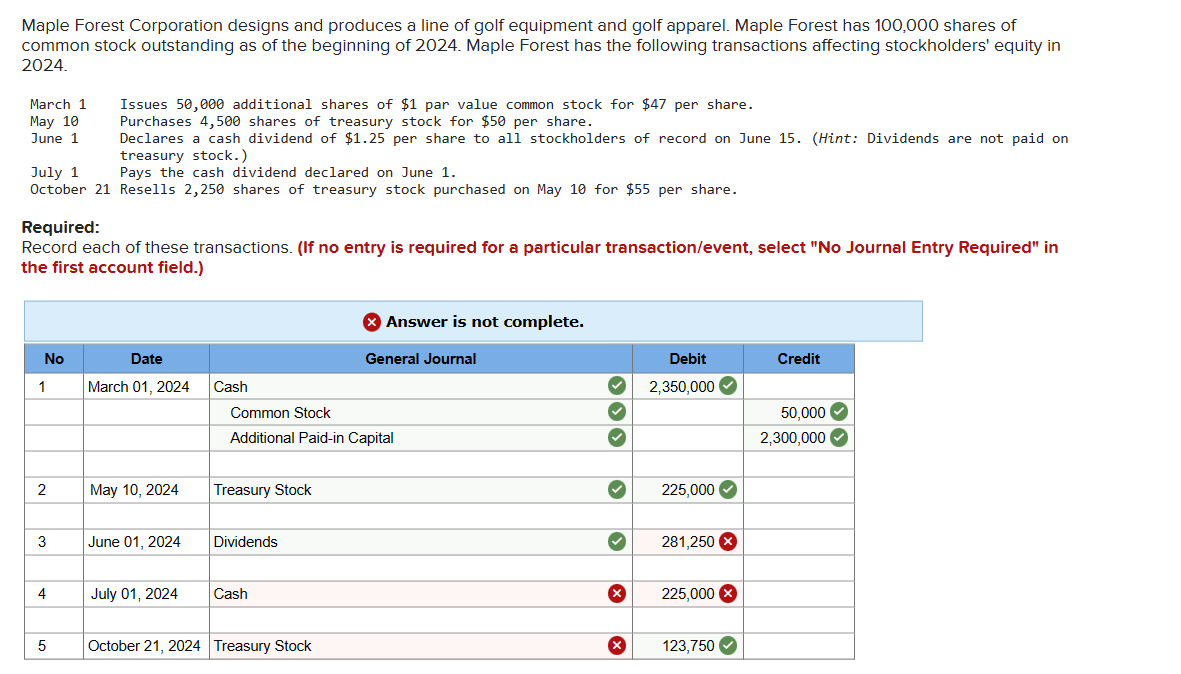Click the 'Answer is not complete.' message text
The image size is (1181, 674).
tap(485, 322)
